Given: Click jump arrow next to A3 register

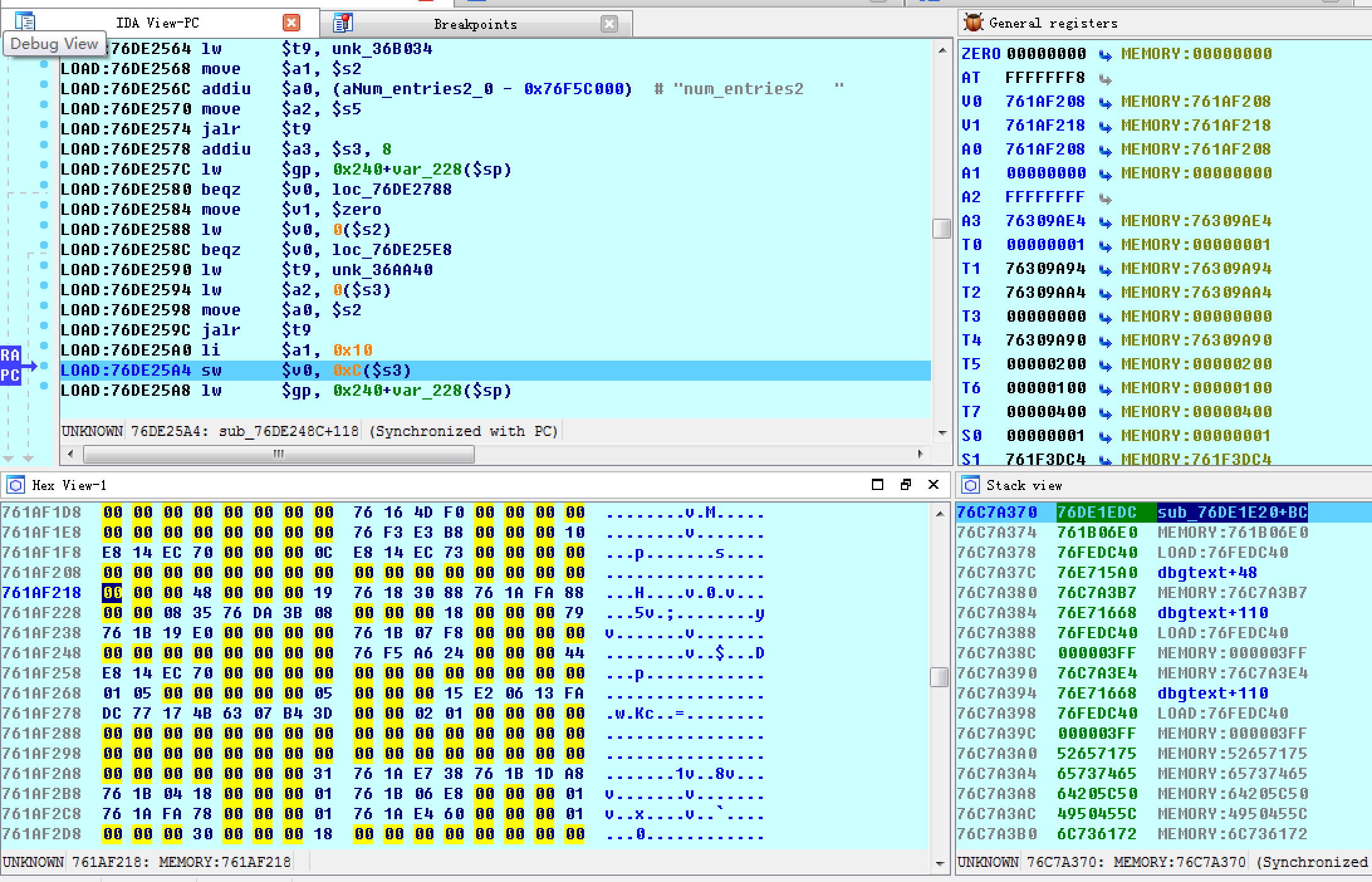Looking at the screenshot, I should click(1105, 222).
